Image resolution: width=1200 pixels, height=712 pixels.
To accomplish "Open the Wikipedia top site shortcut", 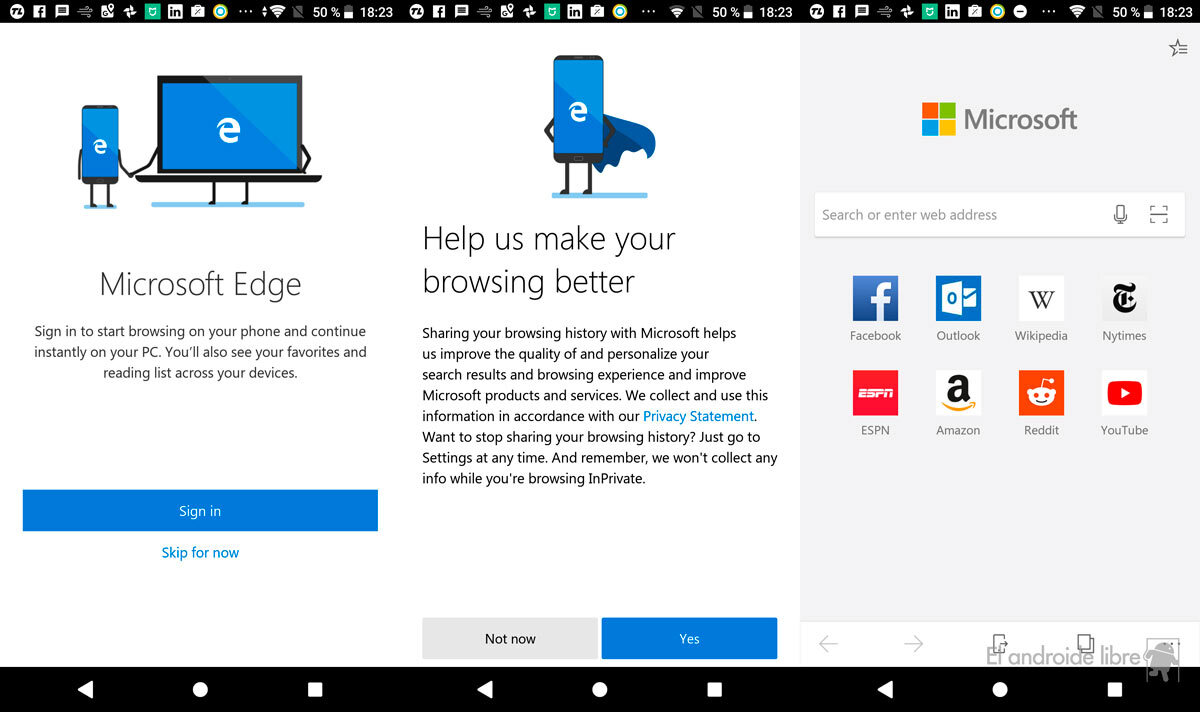I will [x=1041, y=299].
